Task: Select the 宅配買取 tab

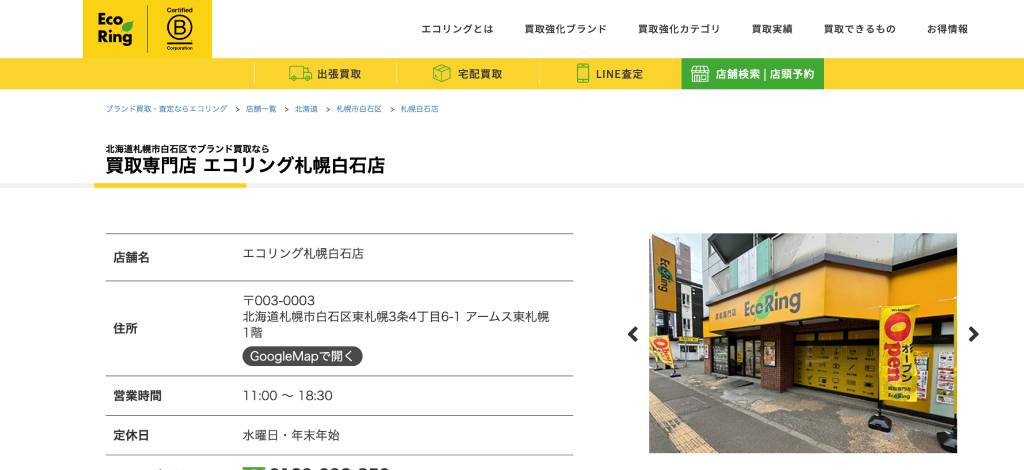Action: [468, 74]
